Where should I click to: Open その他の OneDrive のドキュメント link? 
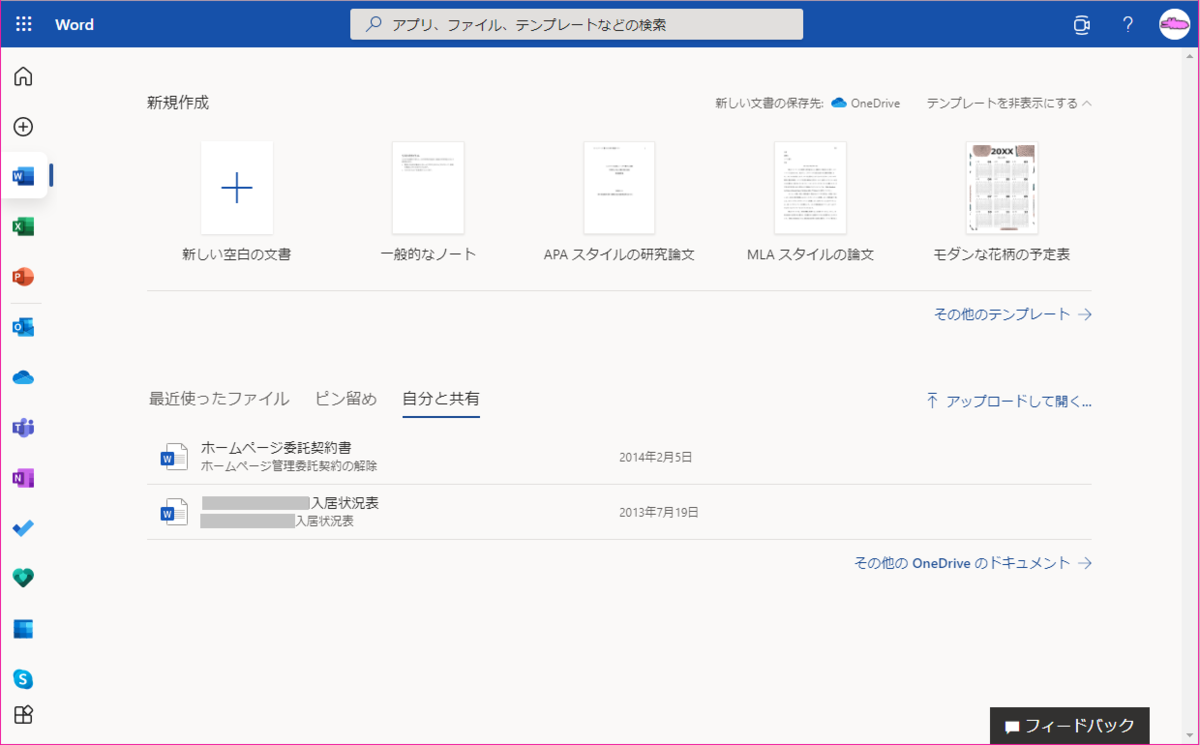point(972,563)
